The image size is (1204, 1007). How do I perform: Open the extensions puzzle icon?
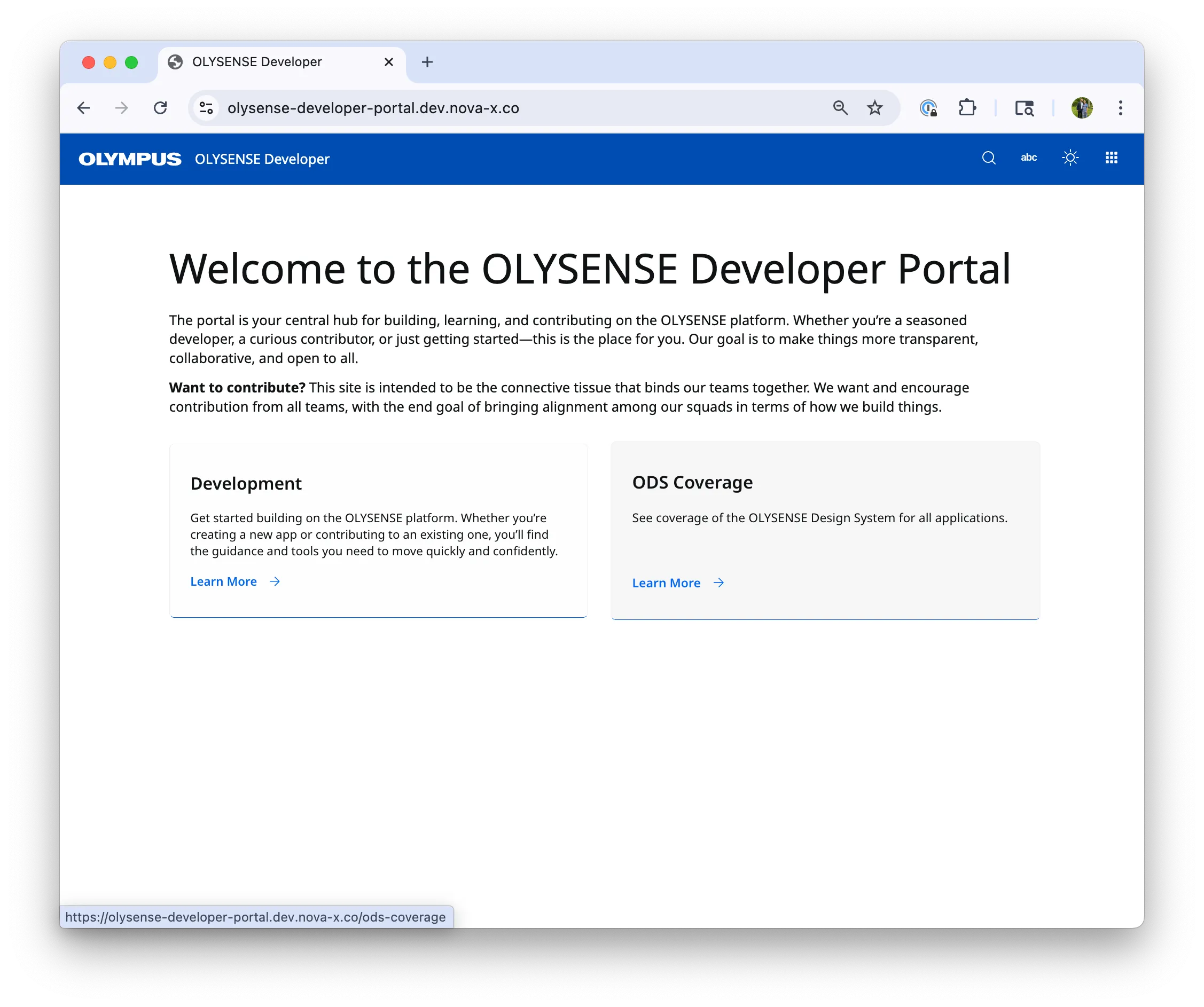(x=967, y=108)
